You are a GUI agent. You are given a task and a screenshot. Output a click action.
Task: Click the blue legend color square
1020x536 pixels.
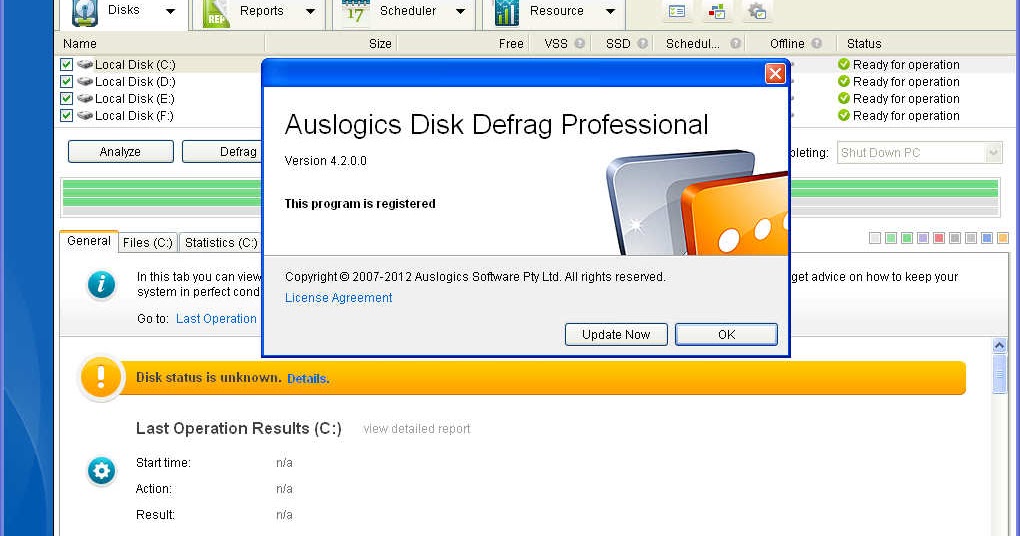tap(987, 238)
